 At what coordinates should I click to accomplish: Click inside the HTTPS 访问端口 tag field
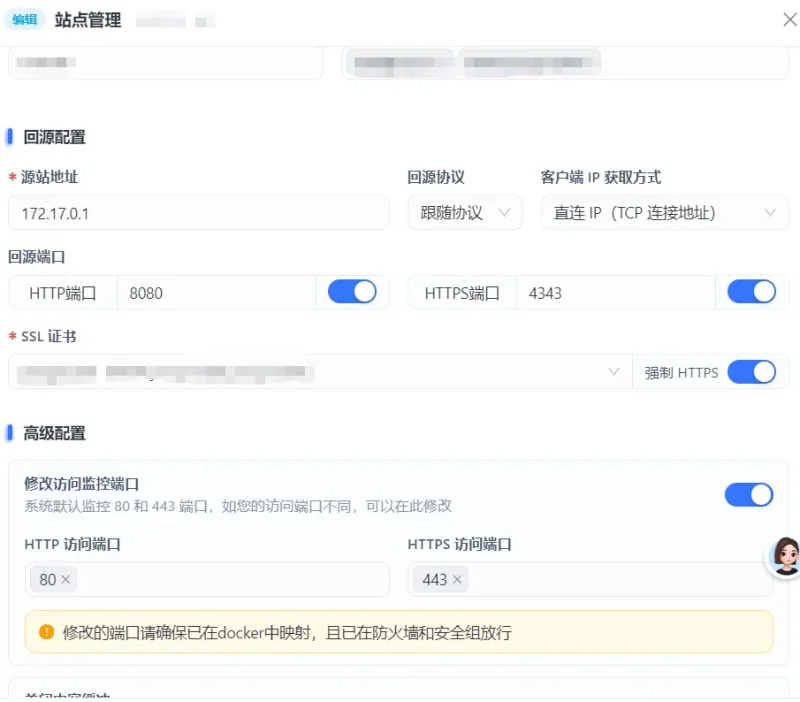pos(590,579)
